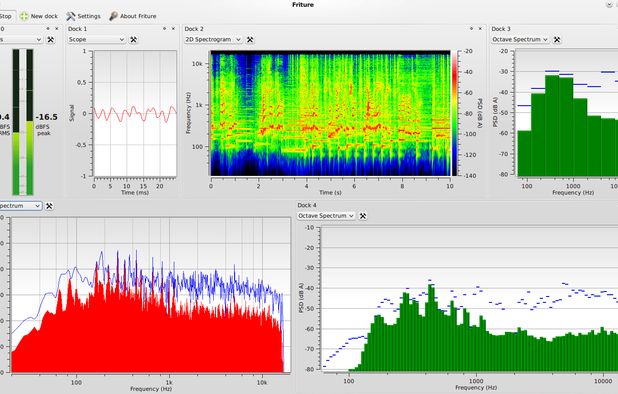Click inside the 2D spectrogram plot
618x394 pixels.
[330, 113]
